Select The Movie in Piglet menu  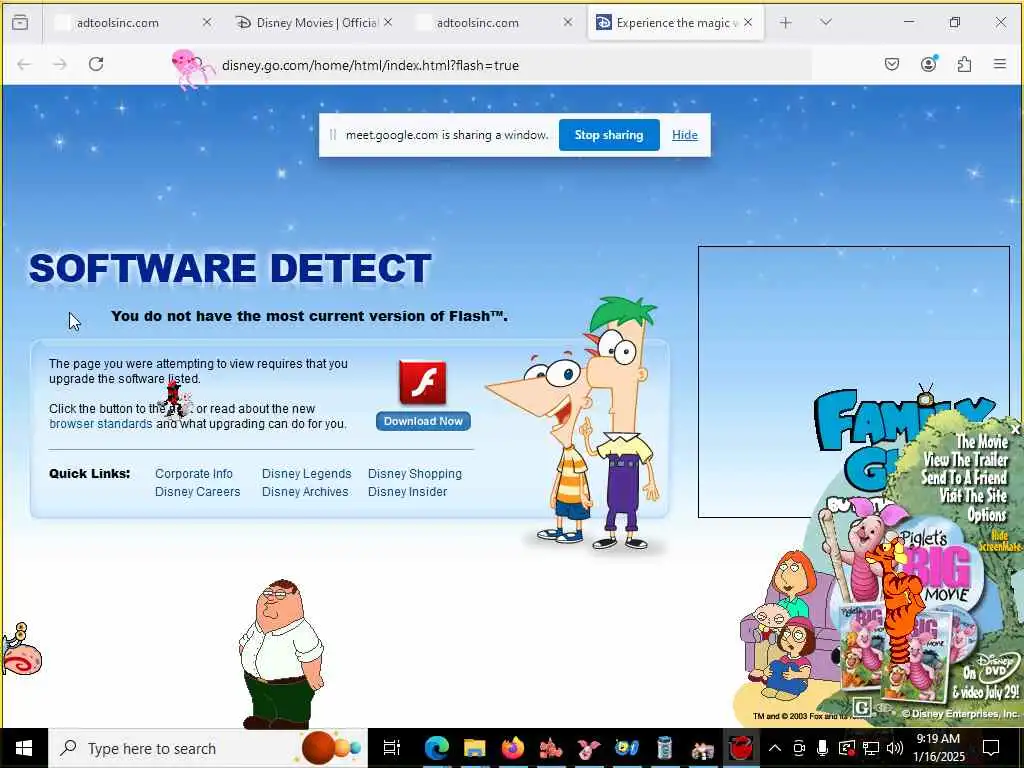[x=982, y=441]
